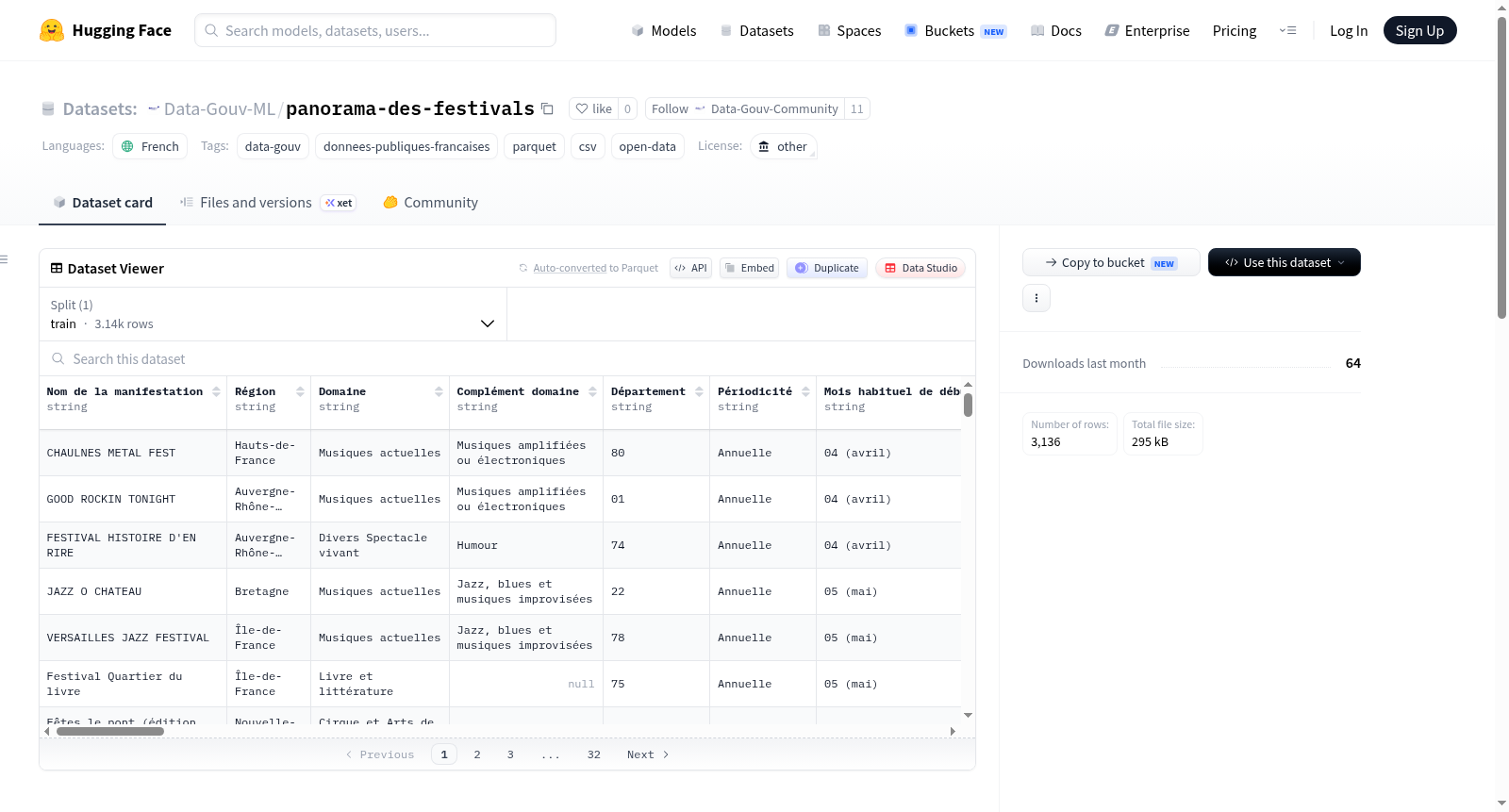Open the left sidebar hamburger menu
Image resolution: width=1509 pixels, height=812 pixels.
(4, 259)
